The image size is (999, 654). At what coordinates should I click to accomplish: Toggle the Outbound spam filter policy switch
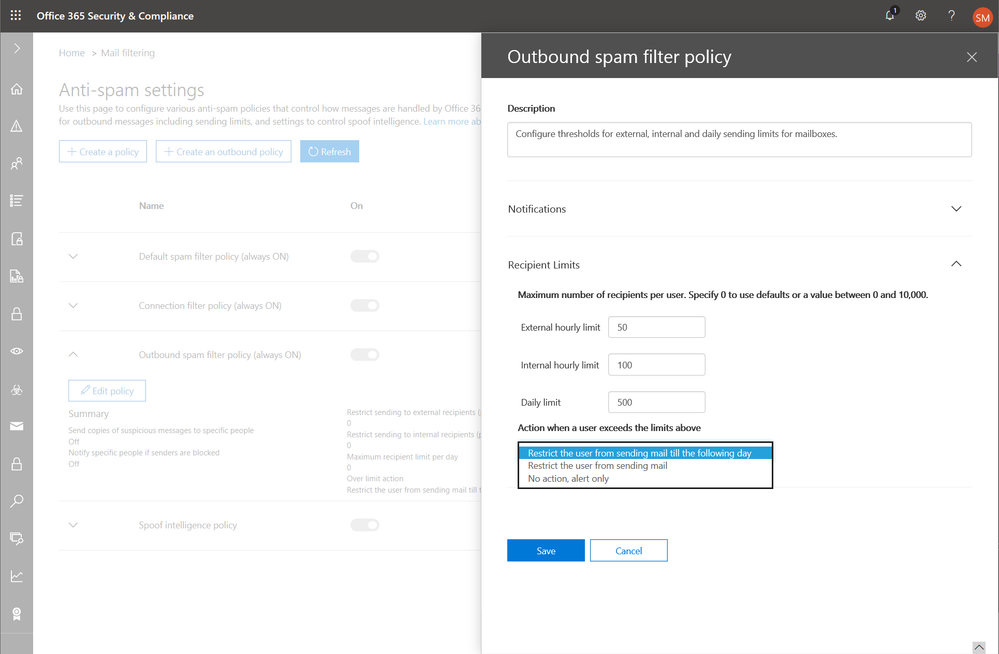click(364, 354)
